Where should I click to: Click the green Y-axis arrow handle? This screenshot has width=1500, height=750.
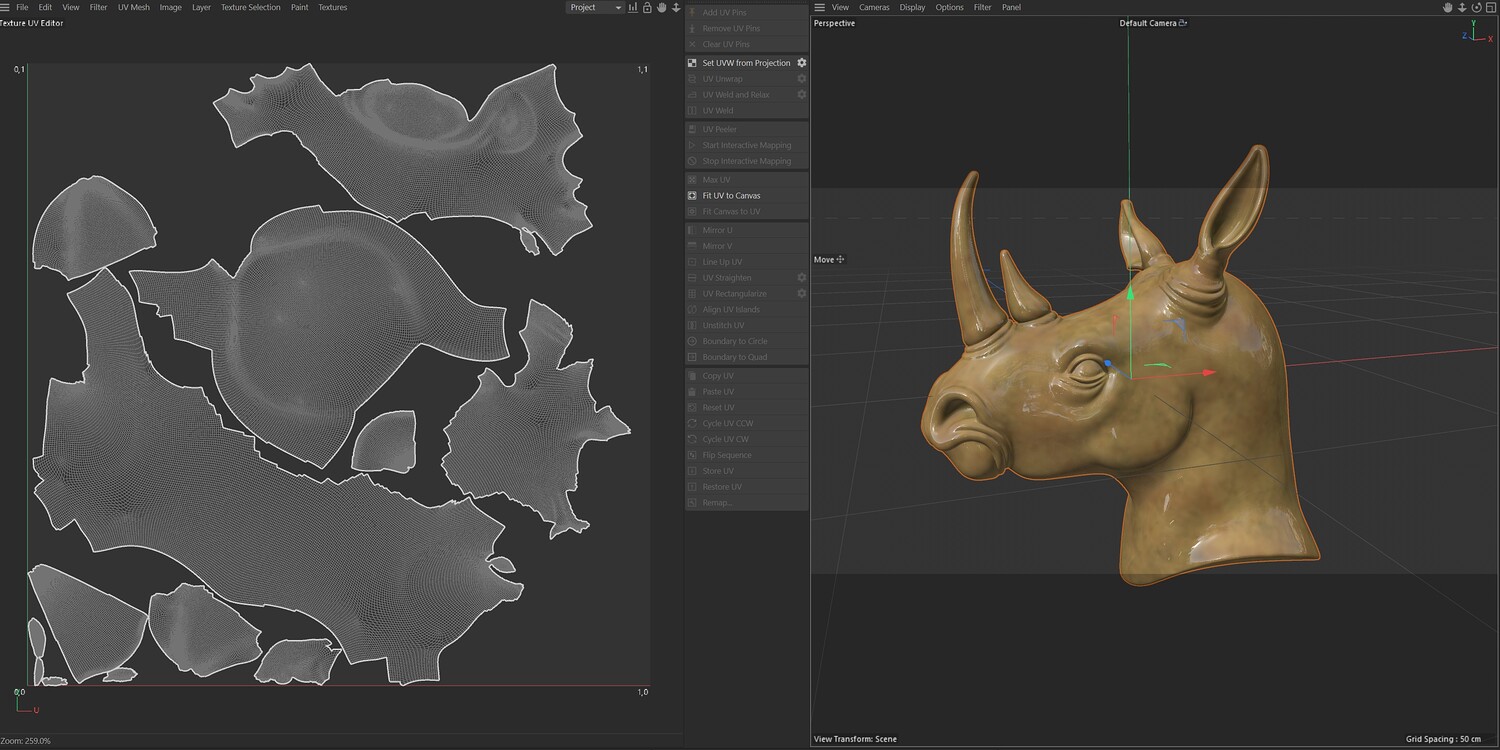1130,294
